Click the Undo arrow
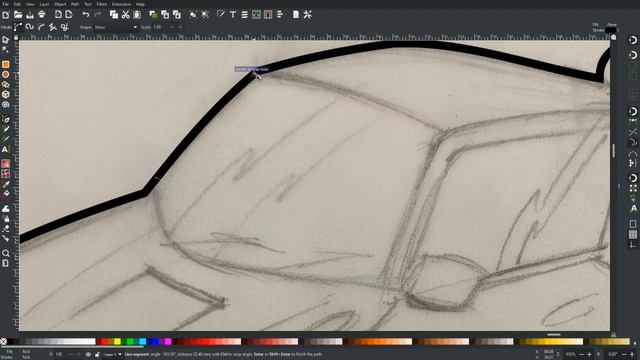Viewport: 640px width, 360px height. (x=86, y=15)
